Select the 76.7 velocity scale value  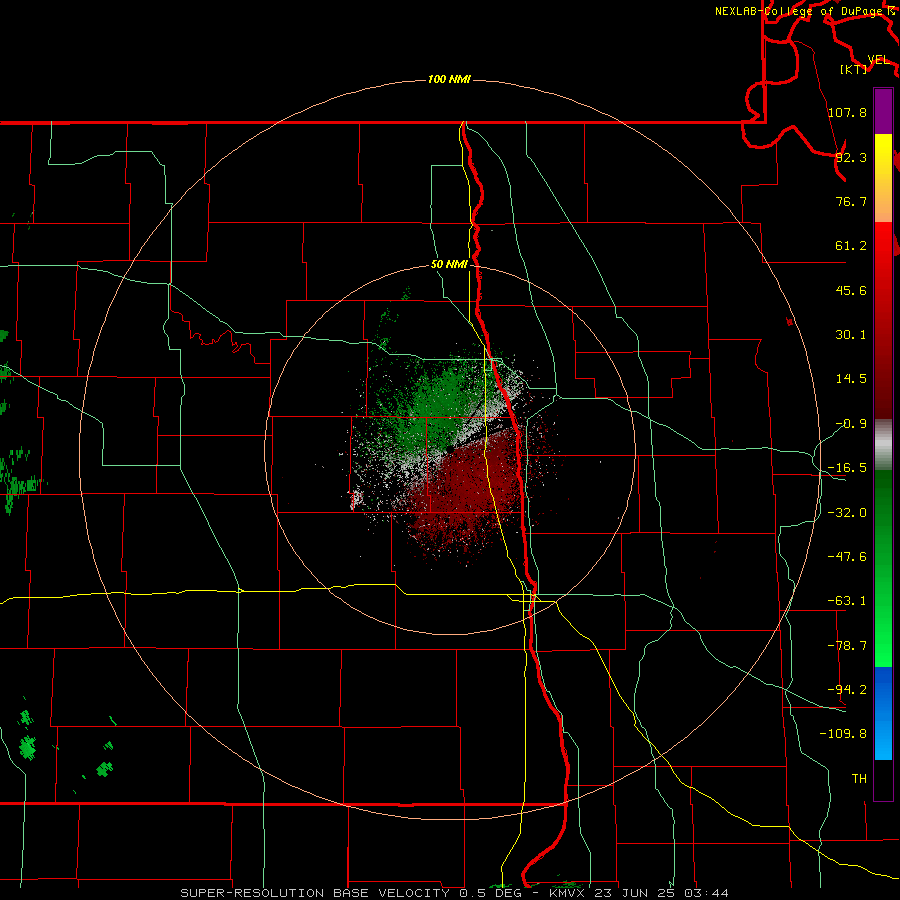coord(851,201)
